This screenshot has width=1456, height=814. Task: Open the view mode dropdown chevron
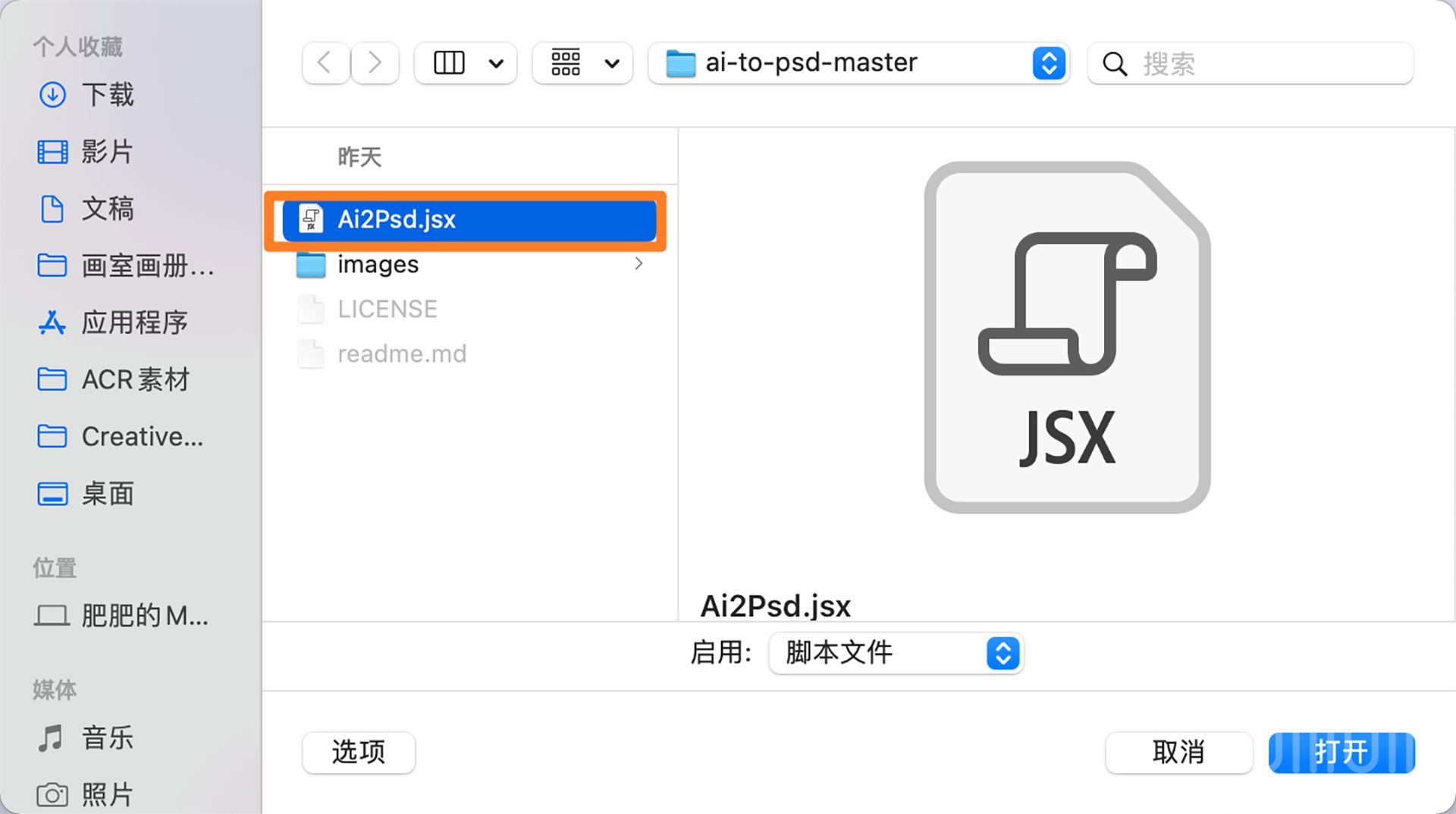[x=497, y=63]
